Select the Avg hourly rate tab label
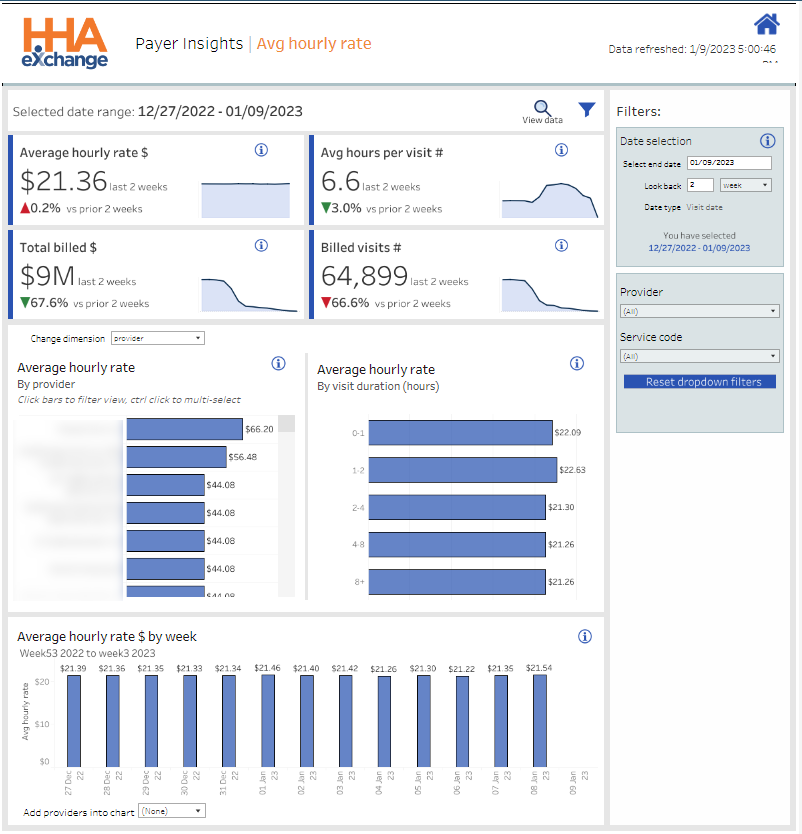 [x=313, y=44]
